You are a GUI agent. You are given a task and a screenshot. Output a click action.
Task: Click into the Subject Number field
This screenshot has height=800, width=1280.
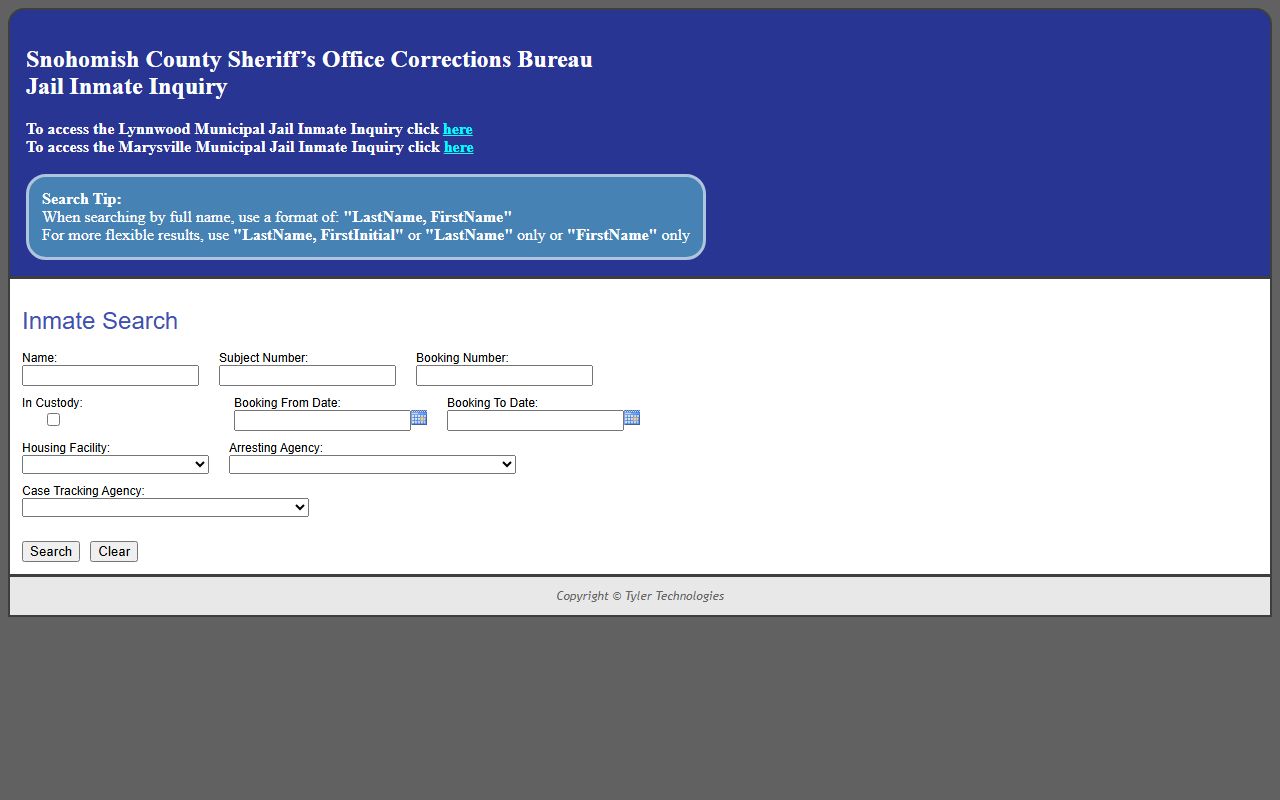click(x=307, y=376)
